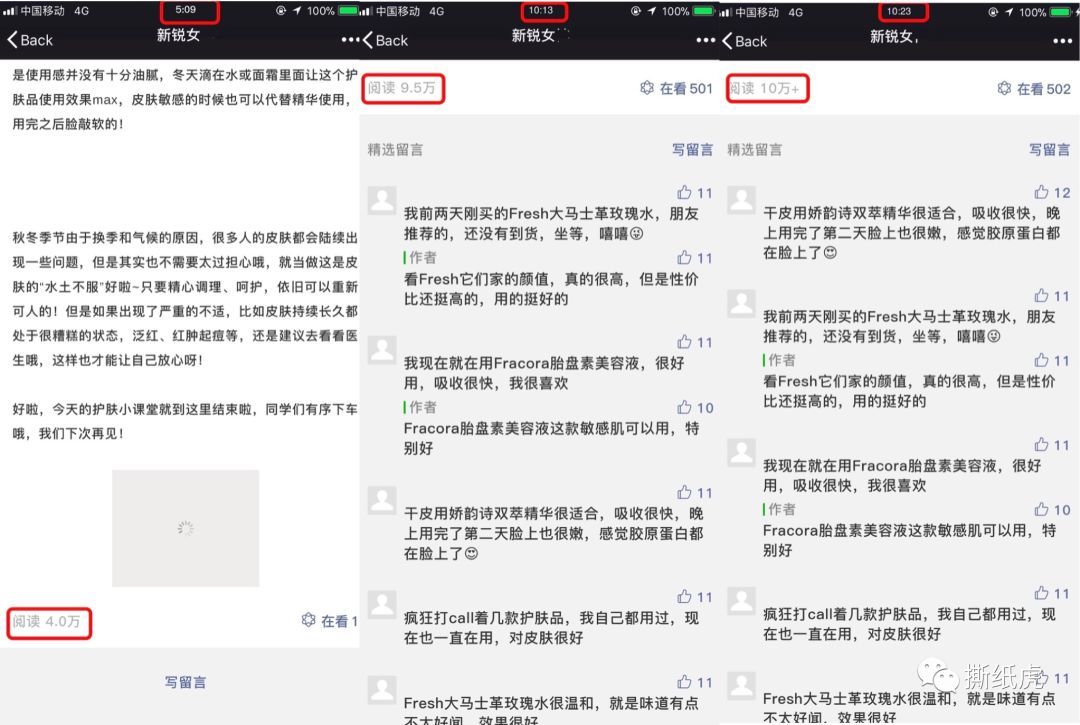The width and height of the screenshot is (1080, 725).
Task: Tap the battery icon in the 5:09 status bar
Action: click(349, 10)
